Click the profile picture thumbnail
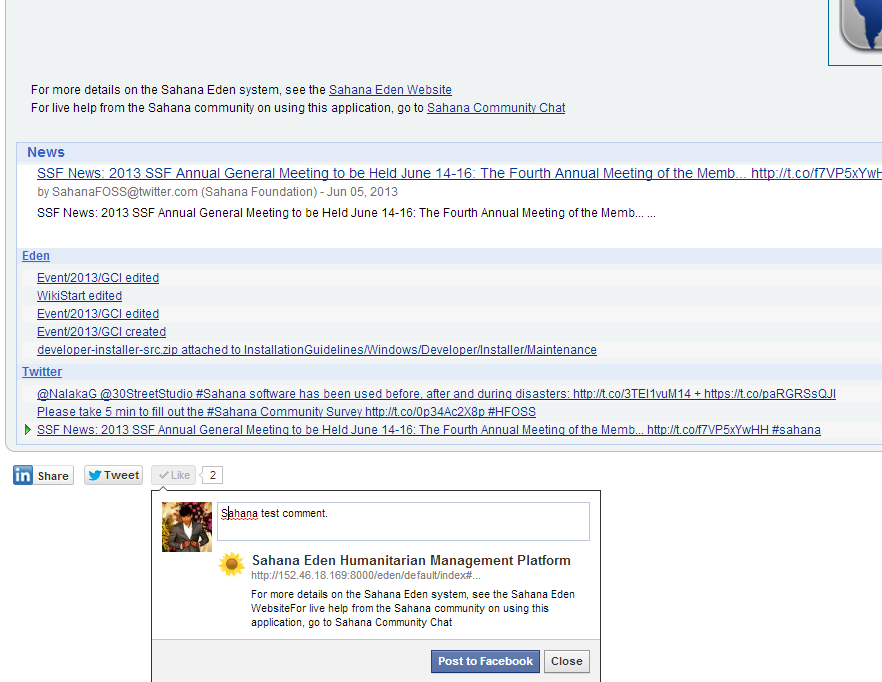This screenshot has width=882, height=682. pos(187,527)
